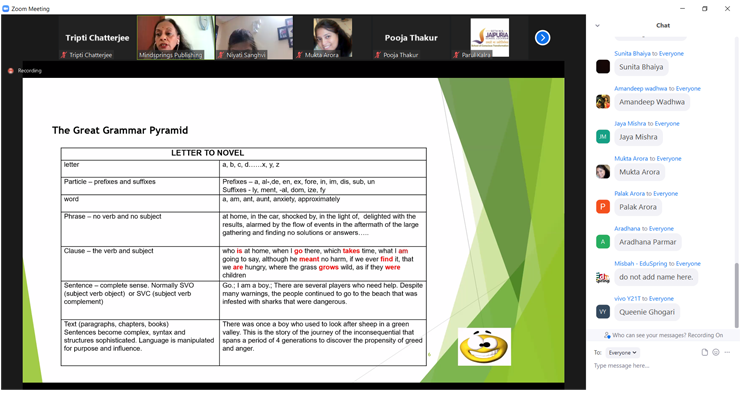Click the Zoom Meeting app icon in title bar
Image resolution: width=741 pixels, height=396 pixels.
6,9
